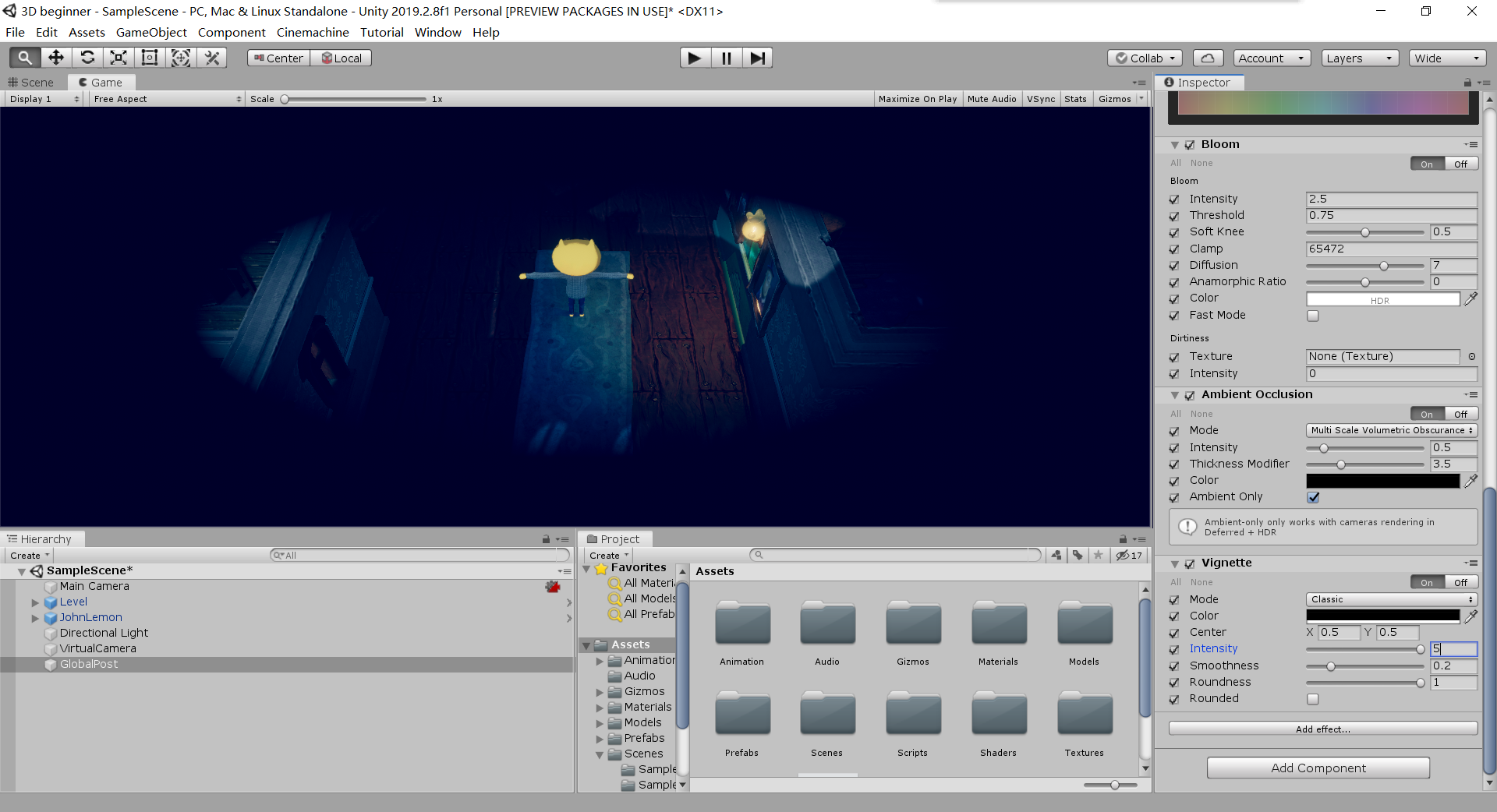Switch to the Scene tab

pyautogui.click(x=32, y=83)
